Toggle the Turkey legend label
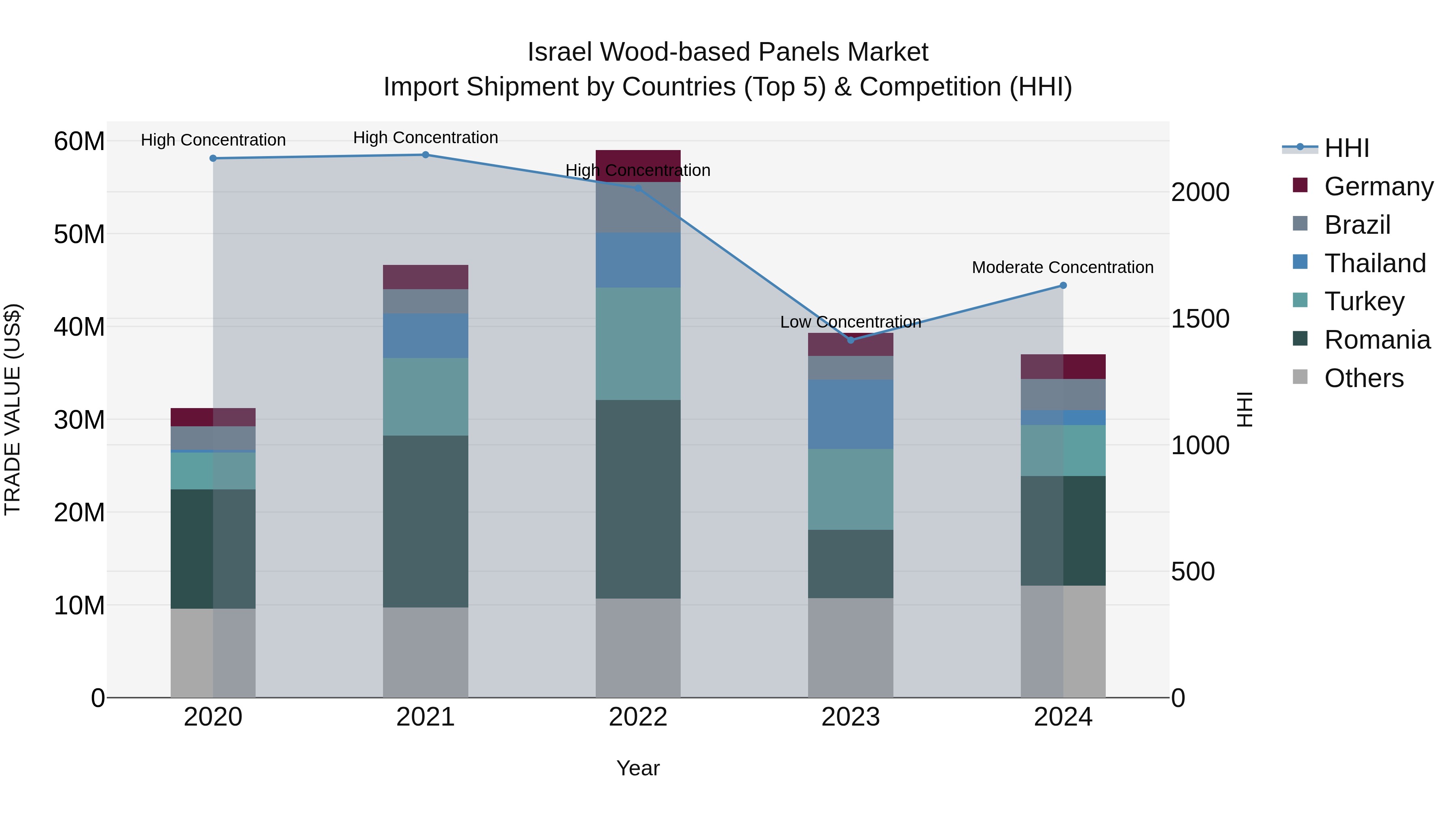 point(1365,301)
